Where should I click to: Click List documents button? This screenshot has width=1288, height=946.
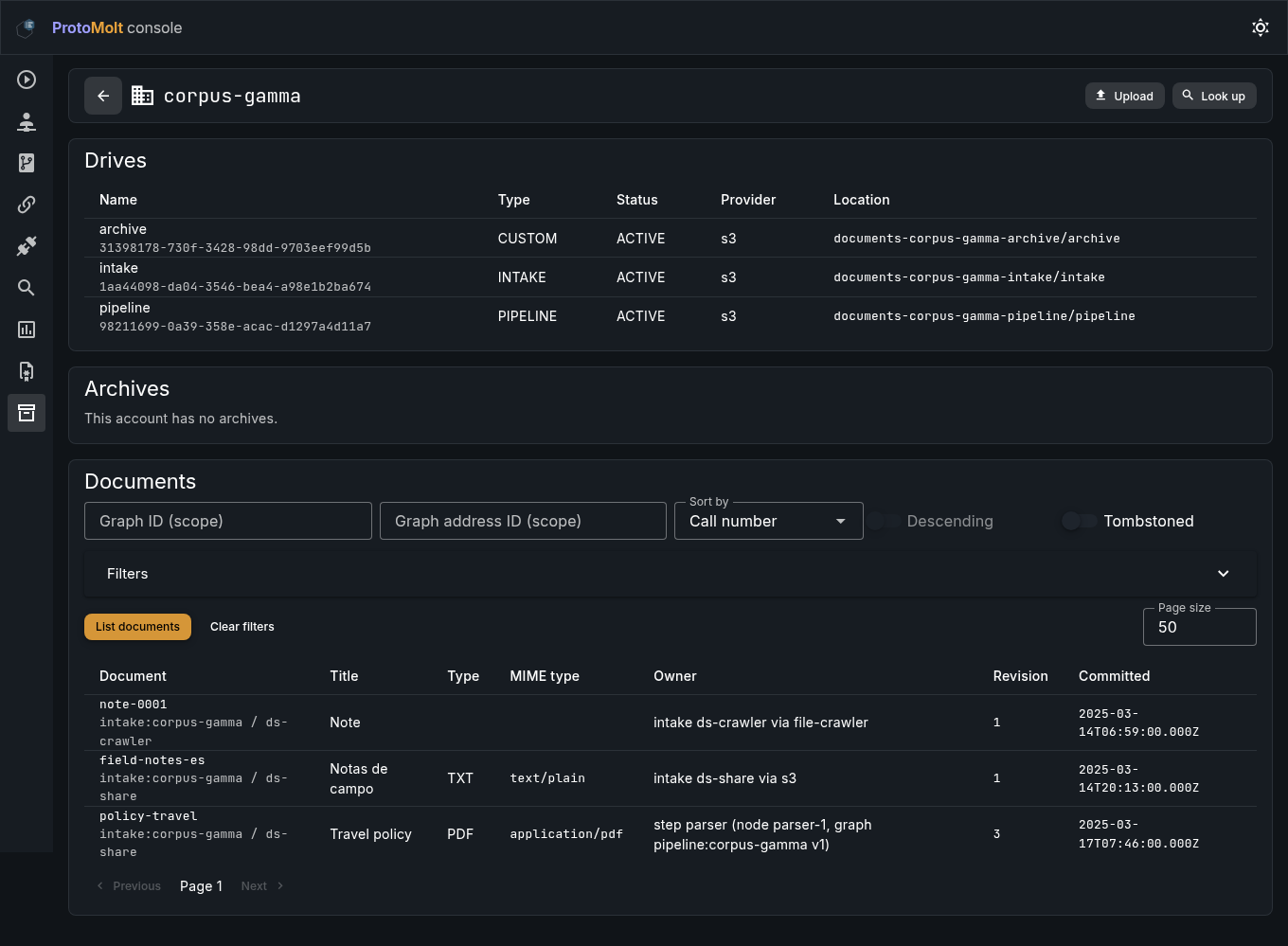(137, 627)
